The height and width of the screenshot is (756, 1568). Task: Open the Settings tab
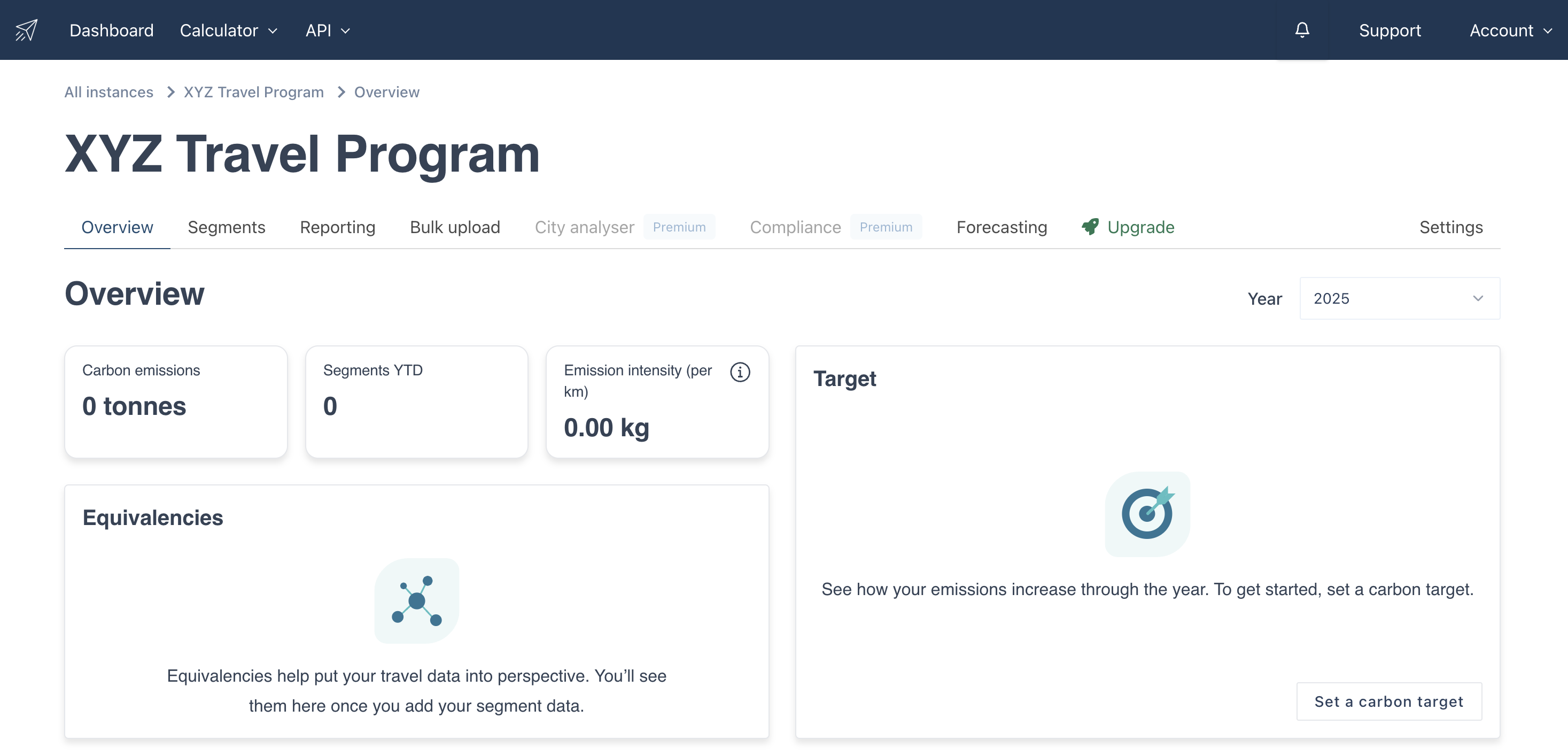pyautogui.click(x=1450, y=227)
